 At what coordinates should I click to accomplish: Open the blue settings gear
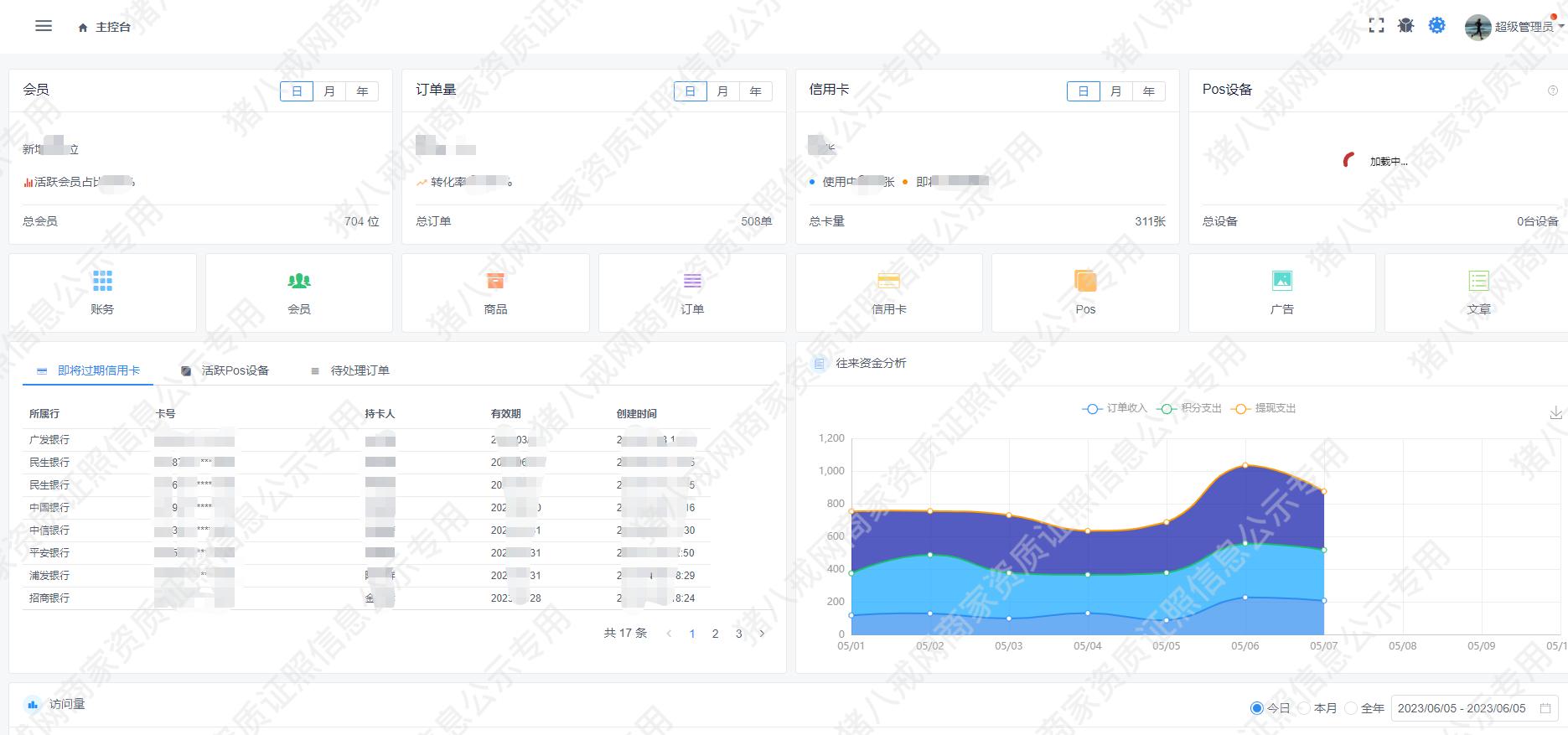[1437, 26]
